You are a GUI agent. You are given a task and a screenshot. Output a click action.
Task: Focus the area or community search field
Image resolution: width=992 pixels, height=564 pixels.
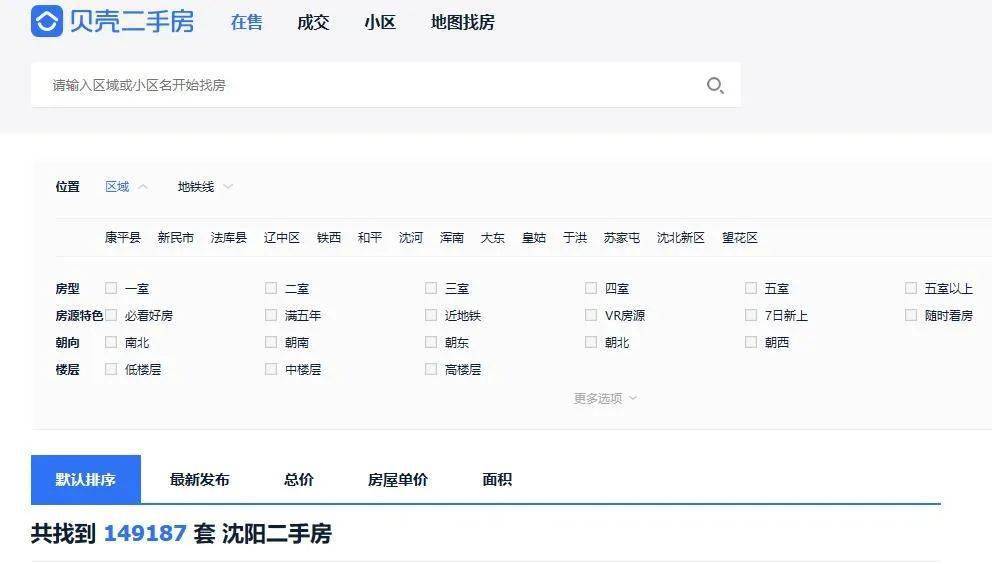[x=370, y=86]
